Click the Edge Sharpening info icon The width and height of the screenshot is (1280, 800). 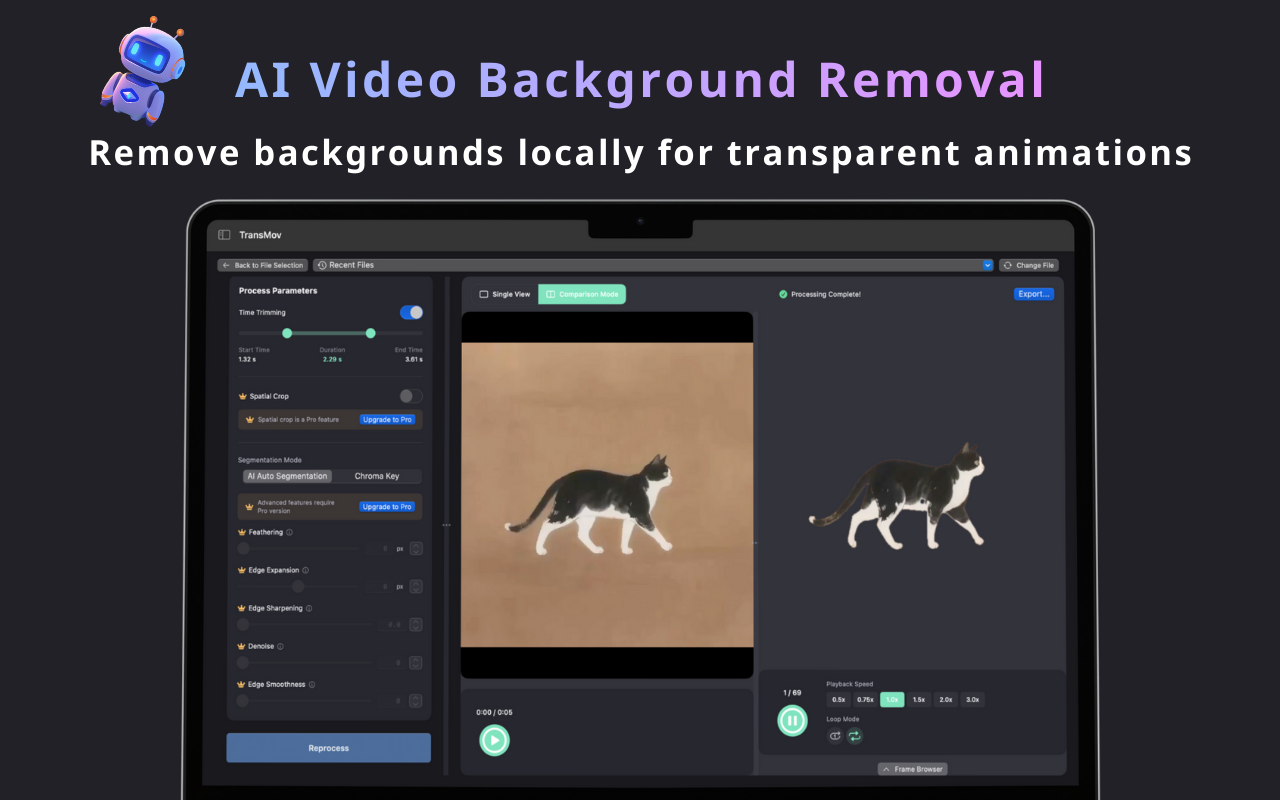coord(309,608)
